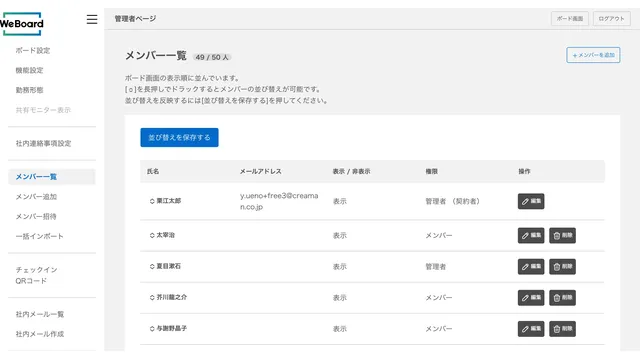The image size is (640, 360).
Task: Click 管理者 (契約者) permission cell
Action: click(453, 201)
